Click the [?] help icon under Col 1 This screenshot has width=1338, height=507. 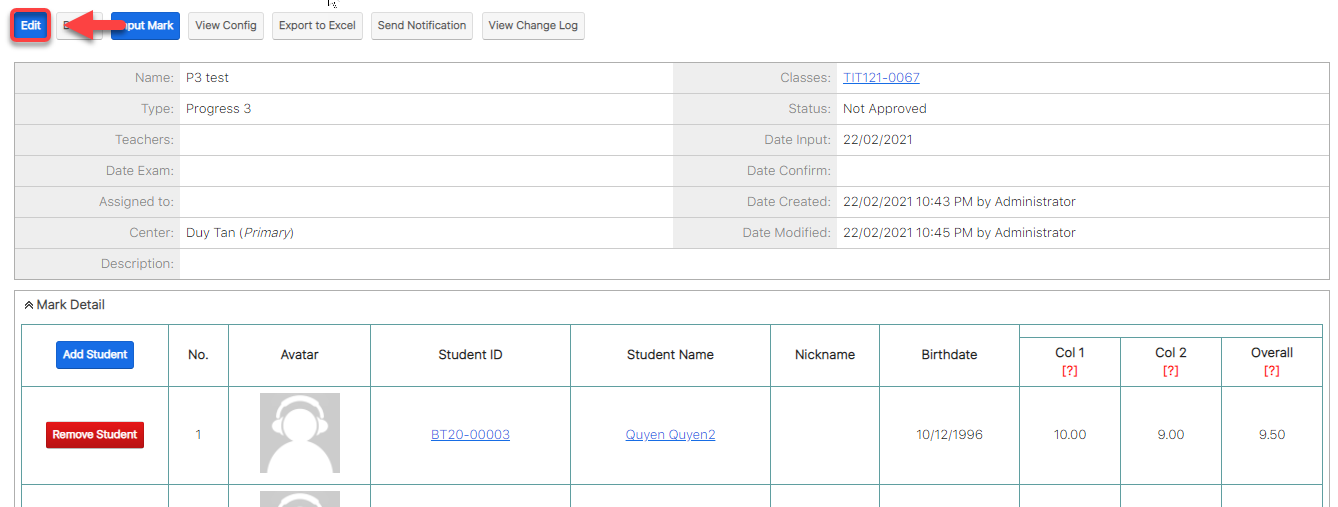click(x=1070, y=371)
